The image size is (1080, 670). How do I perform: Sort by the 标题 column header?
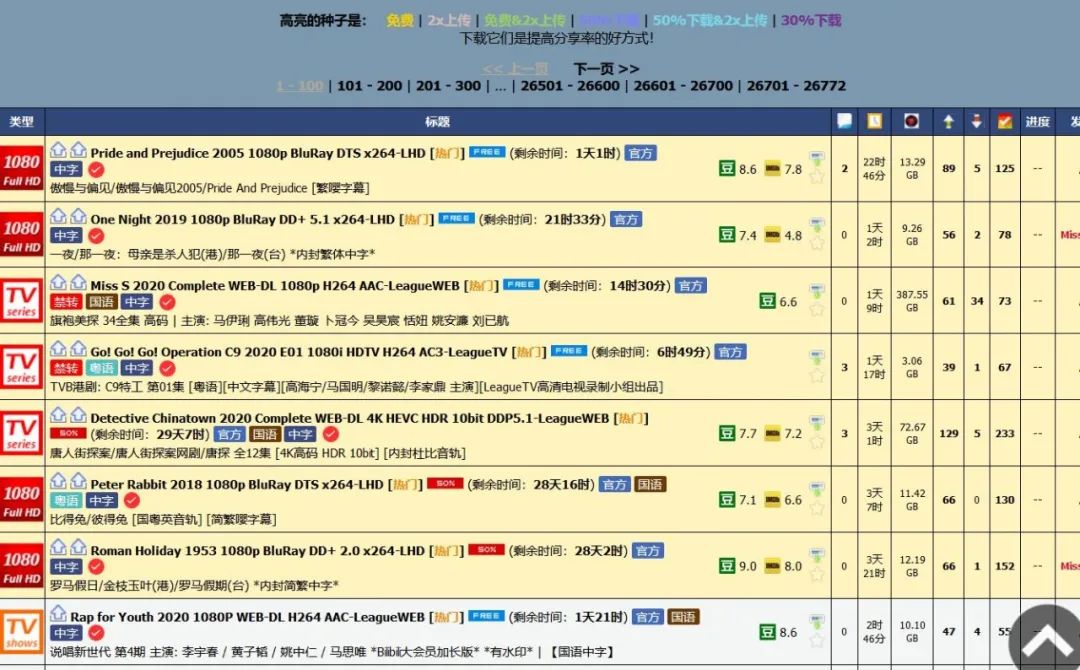pos(437,122)
